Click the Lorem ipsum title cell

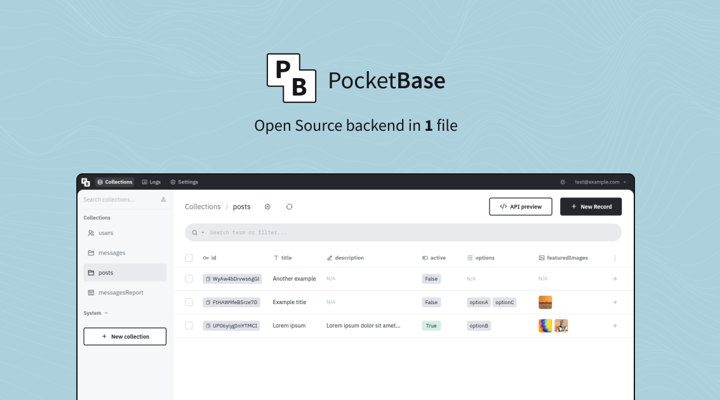click(x=289, y=326)
